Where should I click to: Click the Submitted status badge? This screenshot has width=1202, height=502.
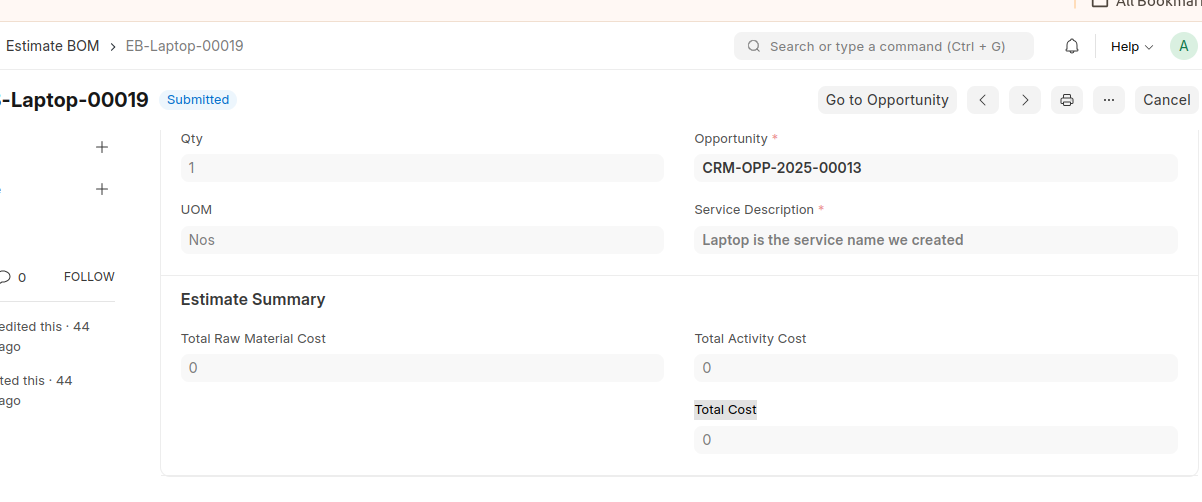coord(198,100)
